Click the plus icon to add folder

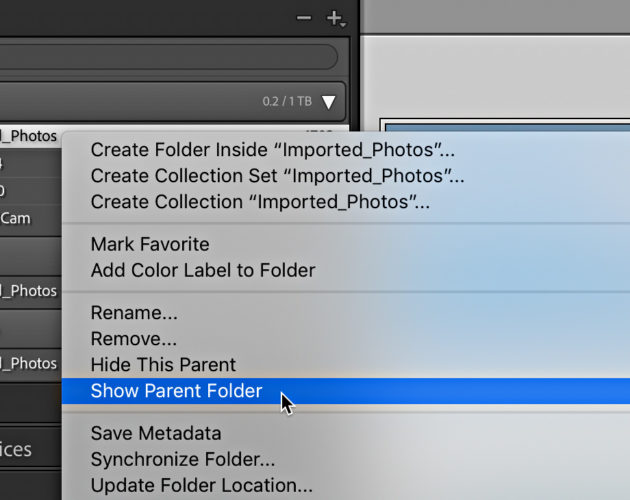[336, 18]
